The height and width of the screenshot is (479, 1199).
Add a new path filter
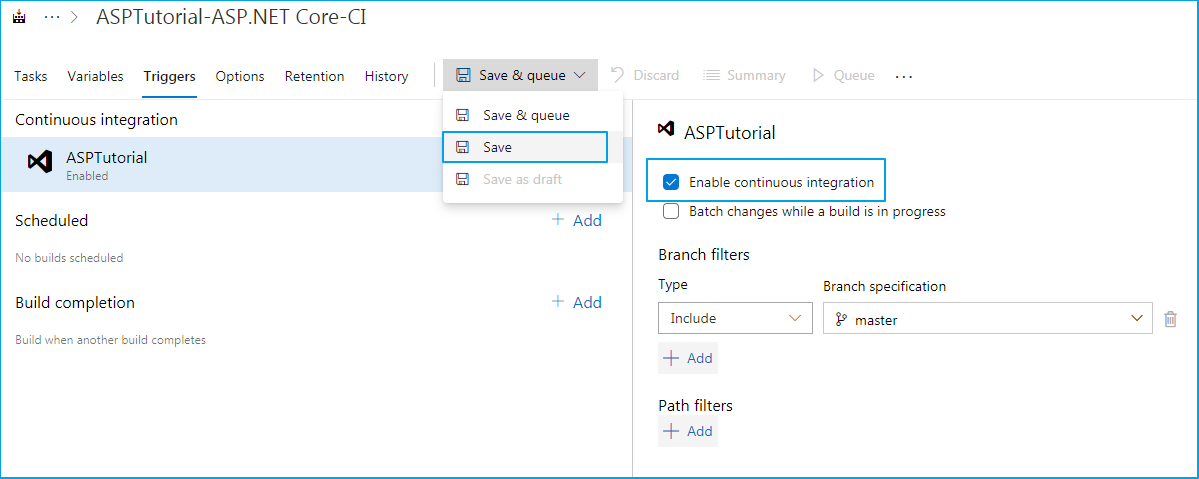[x=688, y=431]
